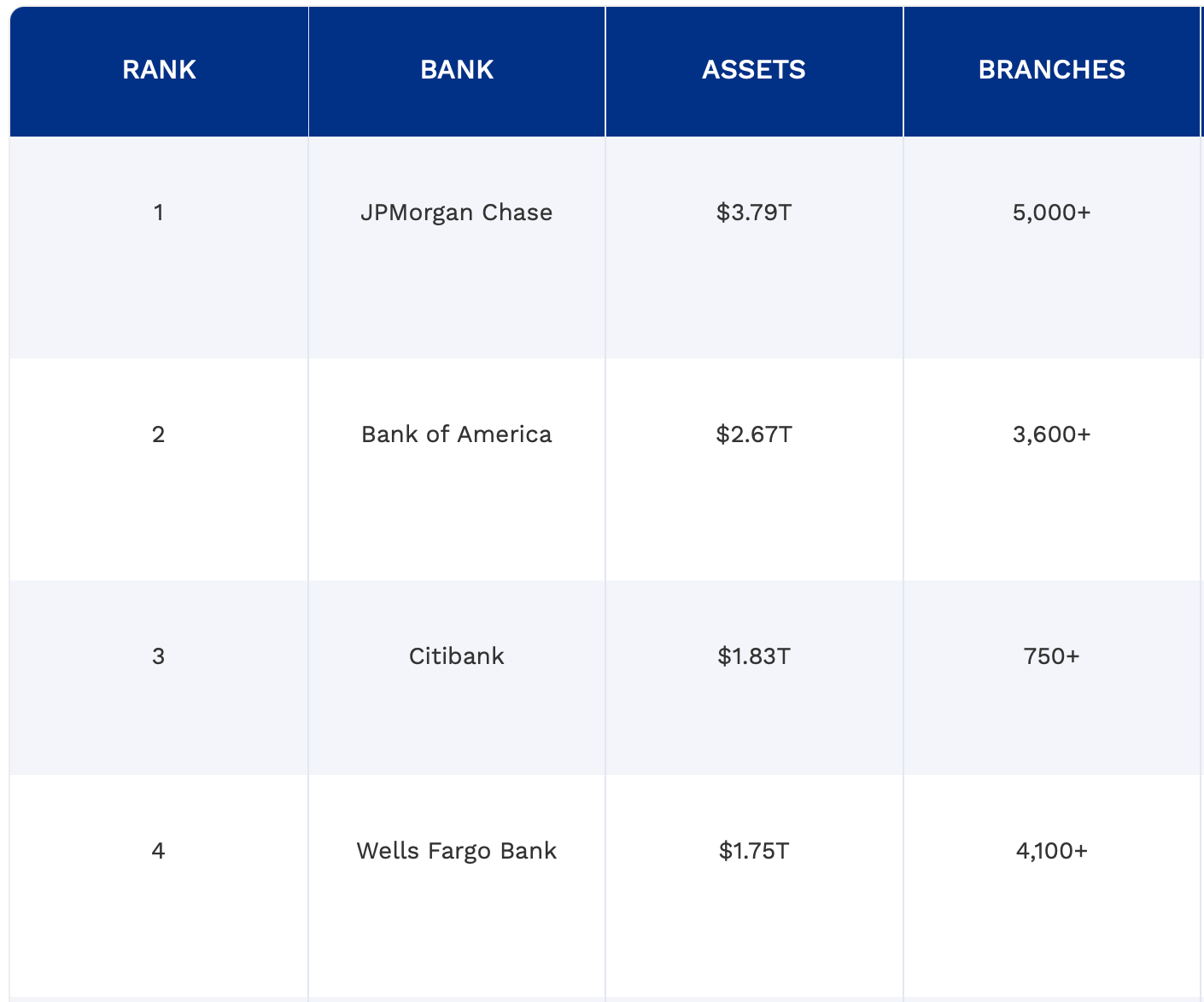Click the 750+ branches value
This screenshot has height=1002, width=1204.
[1051, 655]
